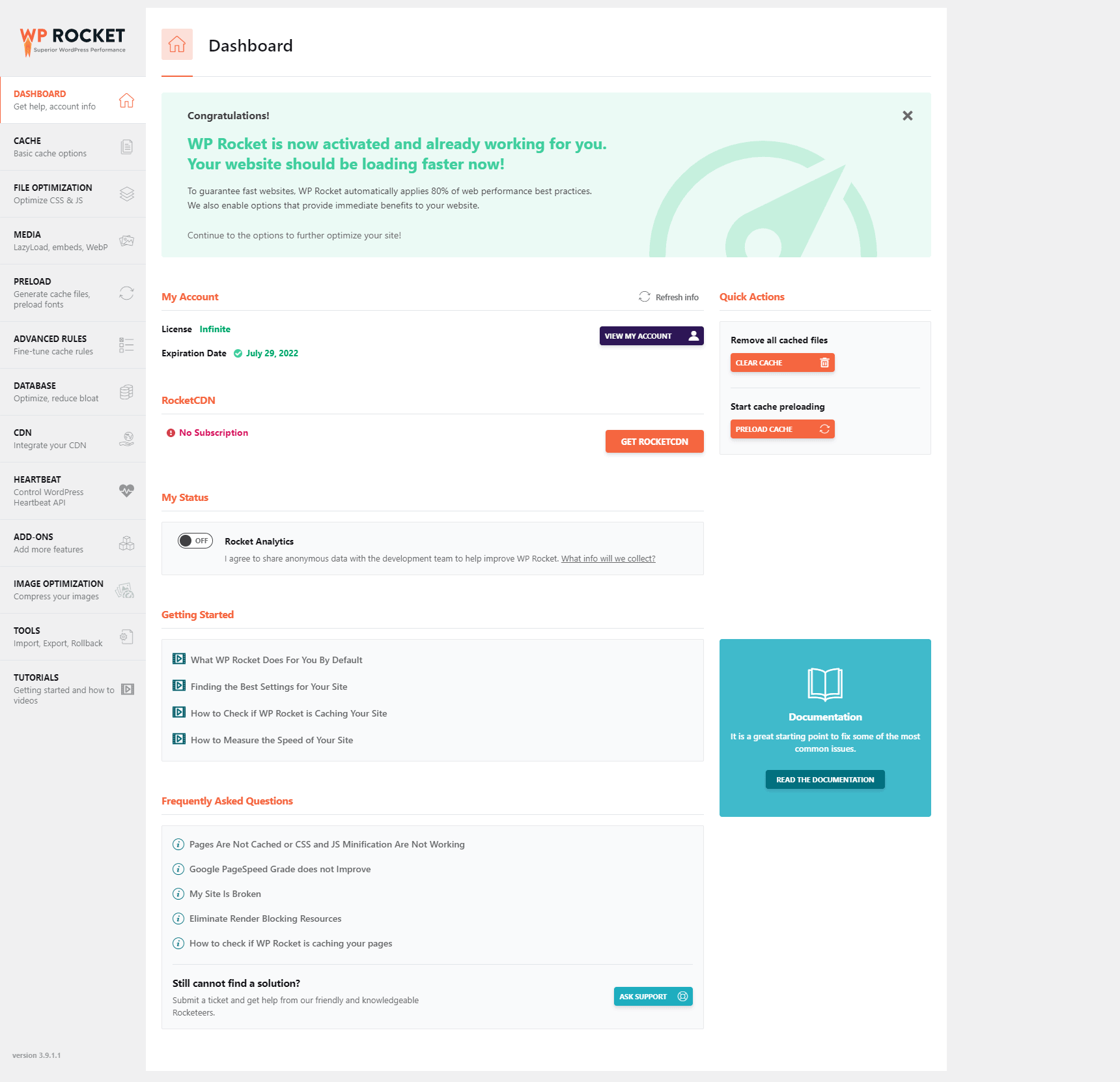Click video icon beside 'How to Measure the Speed'
The height and width of the screenshot is (1082, 1120).
(179, 739)
